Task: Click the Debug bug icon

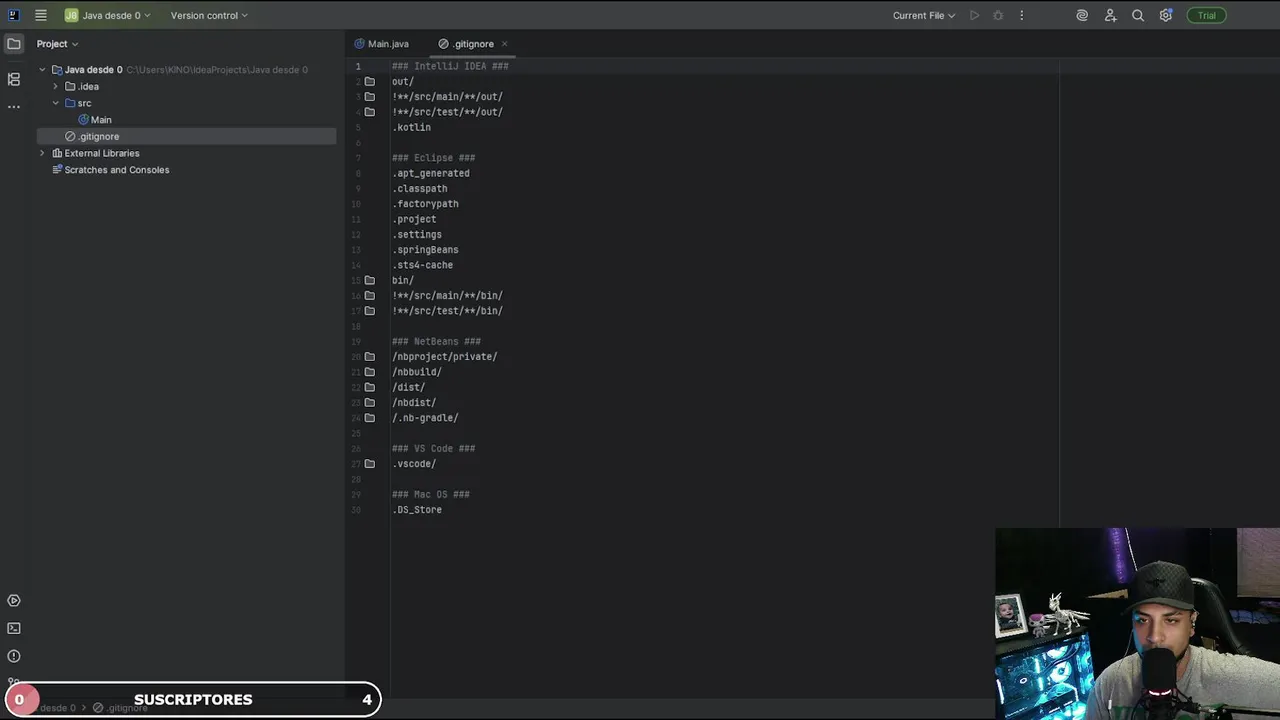Action: (x=998, y=15)
